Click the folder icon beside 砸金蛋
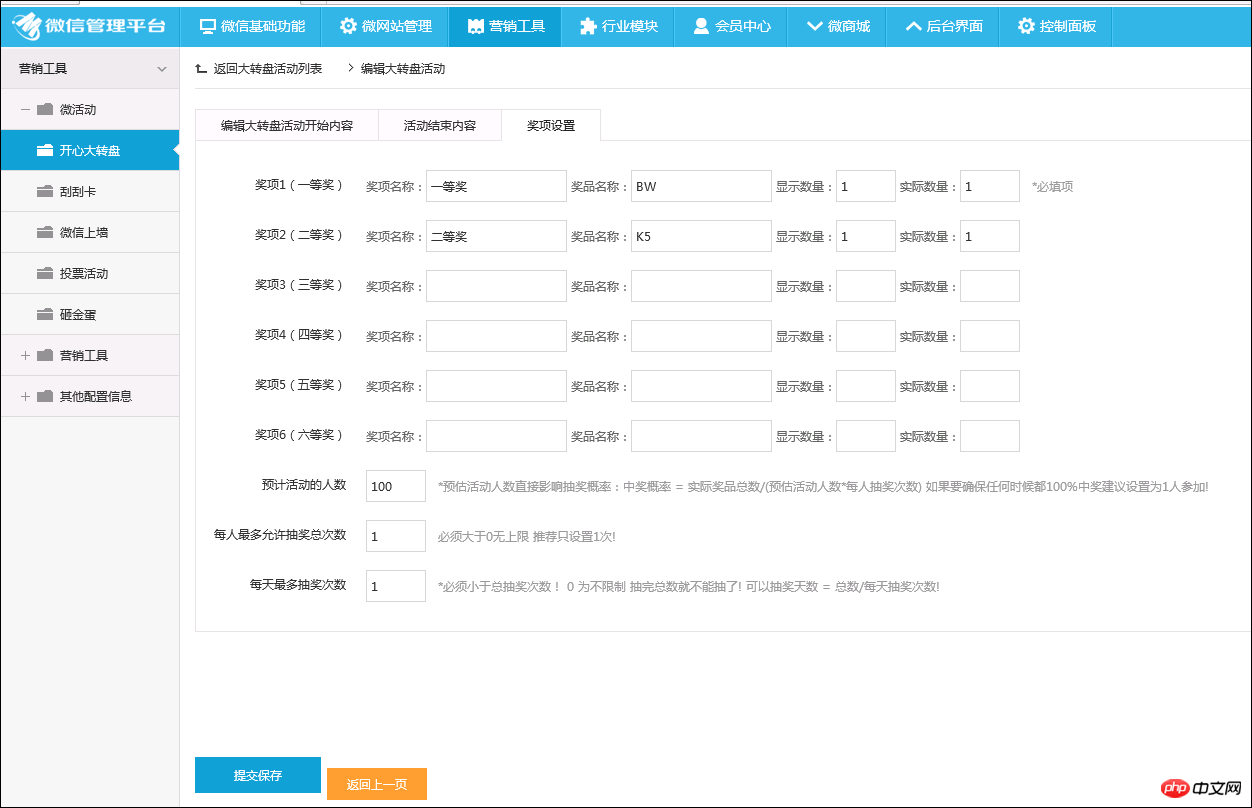 tap(44, 314)
